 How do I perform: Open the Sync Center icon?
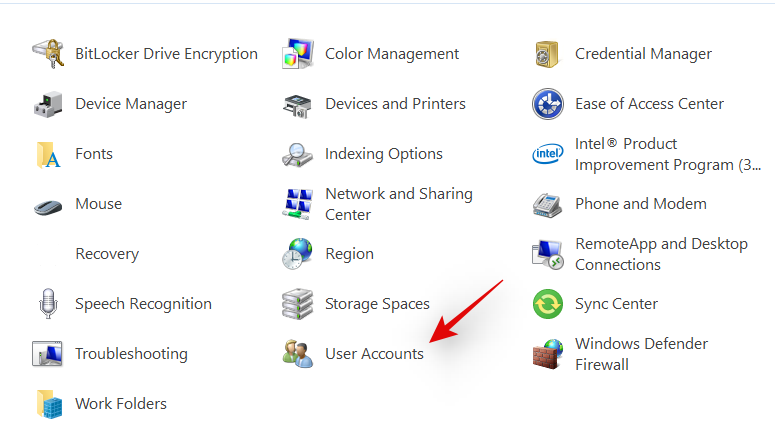(x=548, y=304)
